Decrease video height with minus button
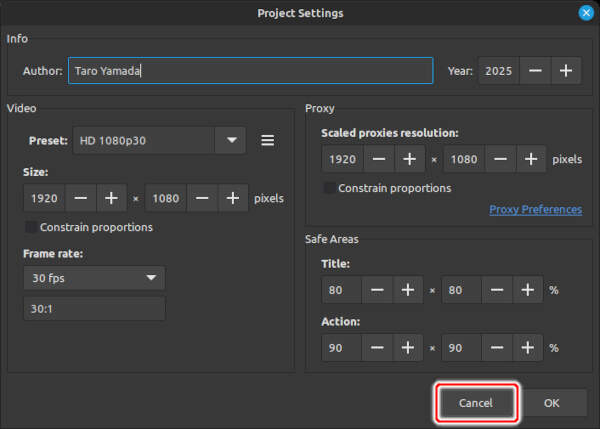Viewport: 600px width, 429px height. (x=203, y=198)
